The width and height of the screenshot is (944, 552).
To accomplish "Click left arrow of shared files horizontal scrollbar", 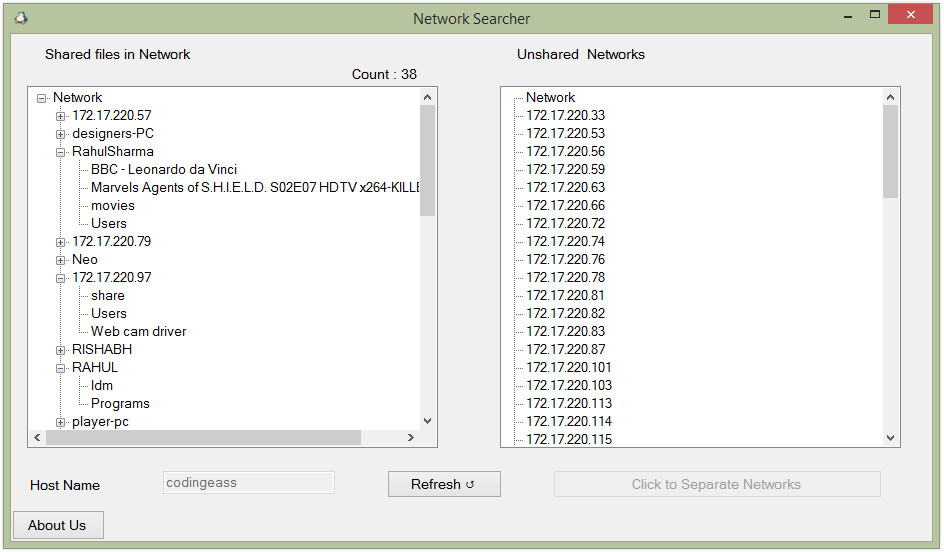I will 37,438.
